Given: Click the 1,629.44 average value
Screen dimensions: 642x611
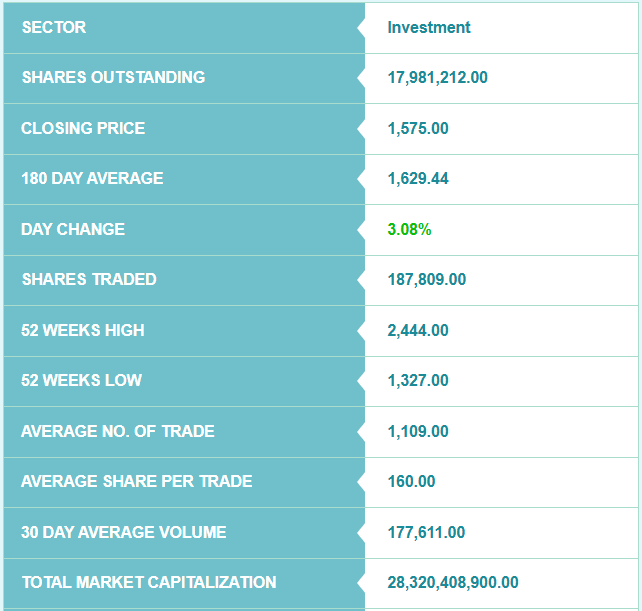Looking at the screenshot, I should click(418, 178).
